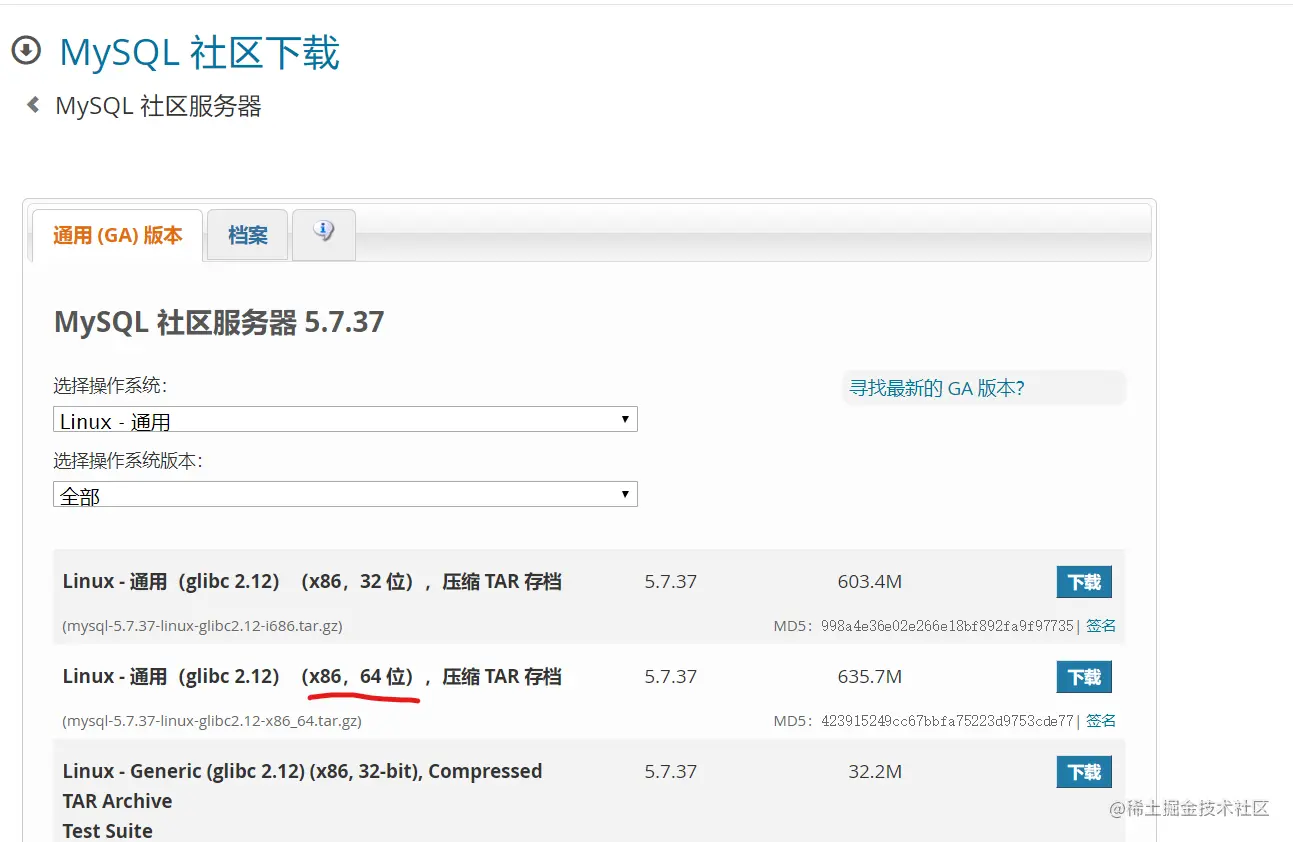1293x842 pixels.
Task: Open the info icon tab
Action: coord(323,234)
